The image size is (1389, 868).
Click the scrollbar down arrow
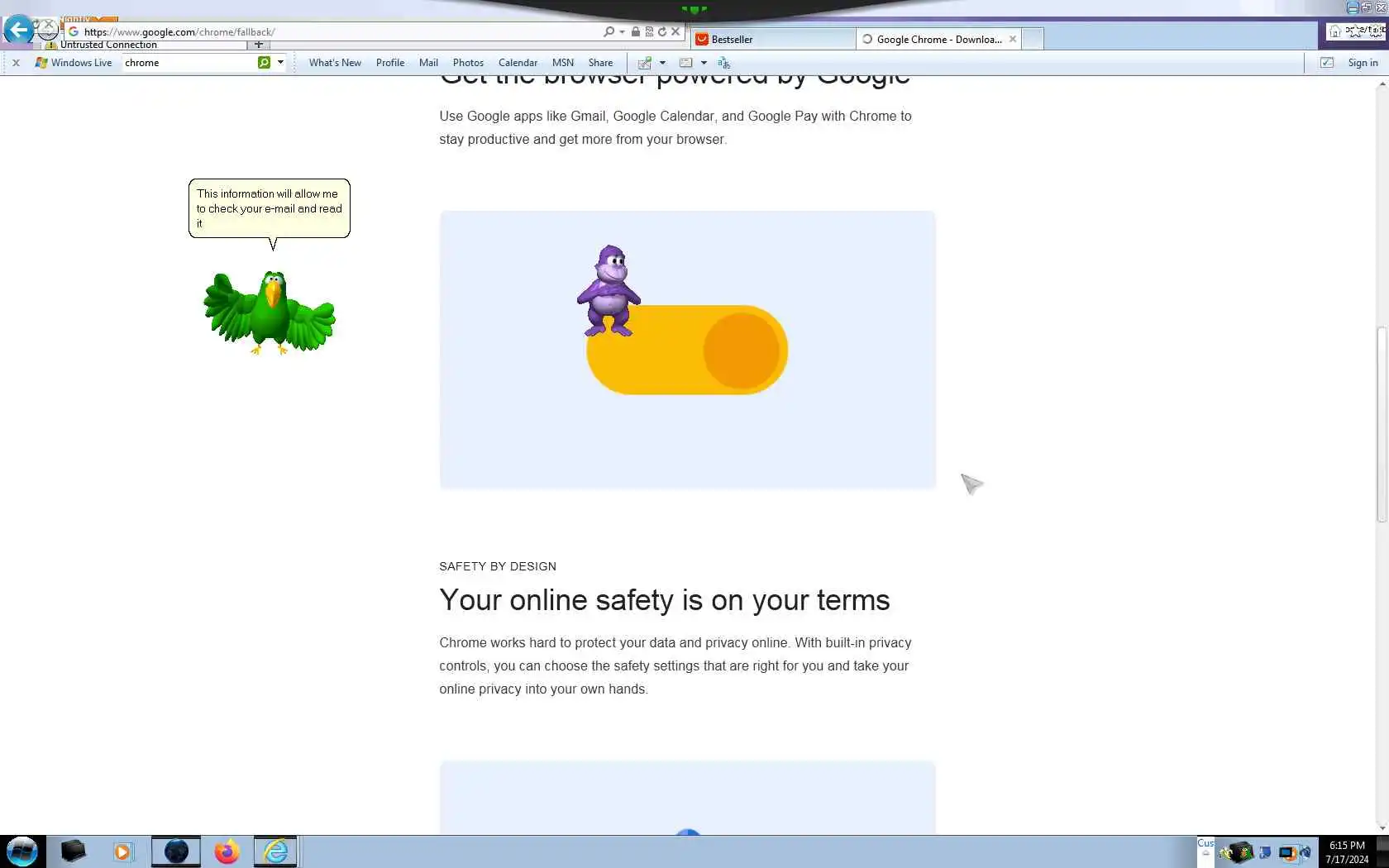pos(1382,827)
